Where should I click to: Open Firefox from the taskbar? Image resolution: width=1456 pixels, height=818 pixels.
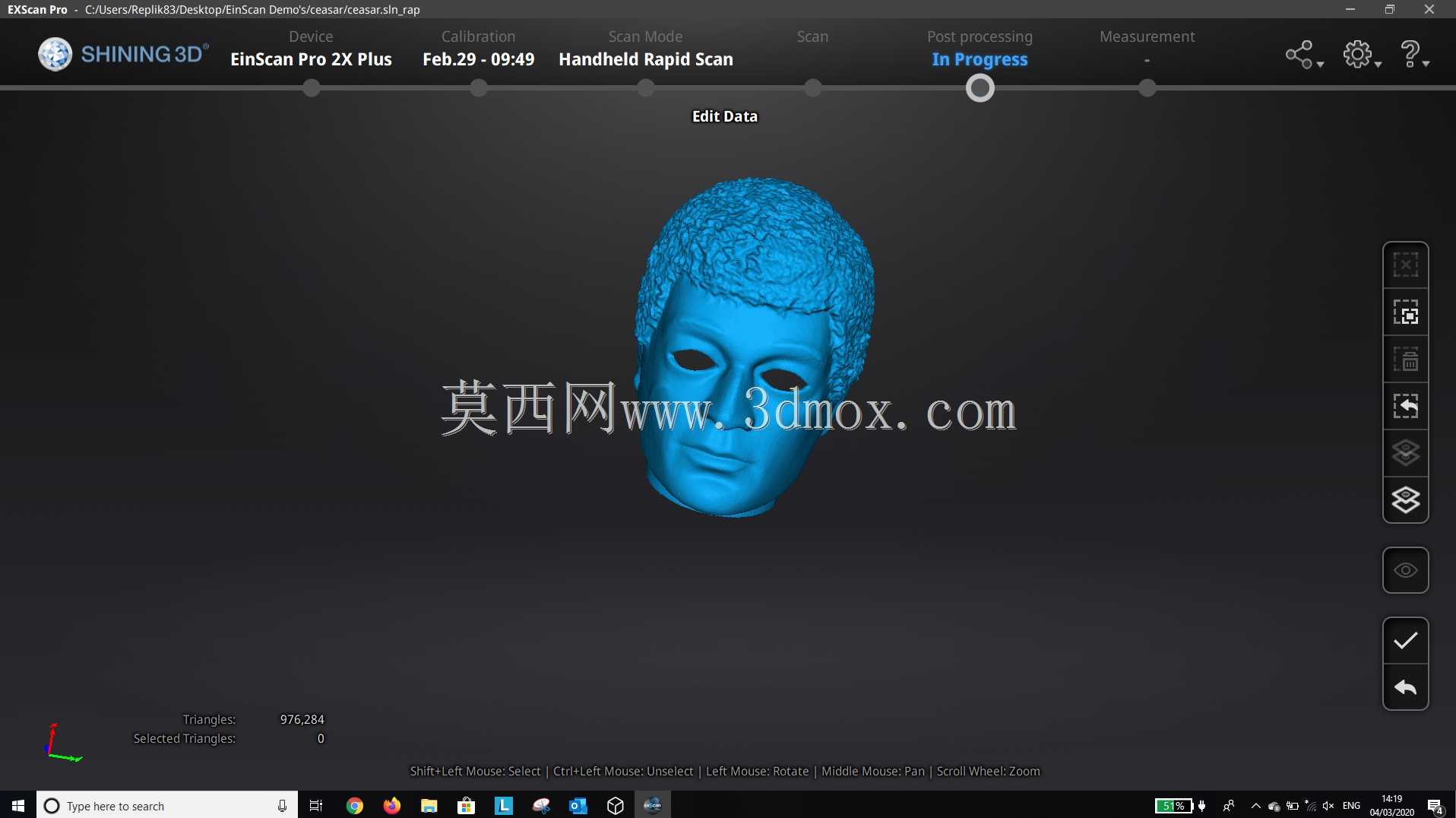coord(391,805)
